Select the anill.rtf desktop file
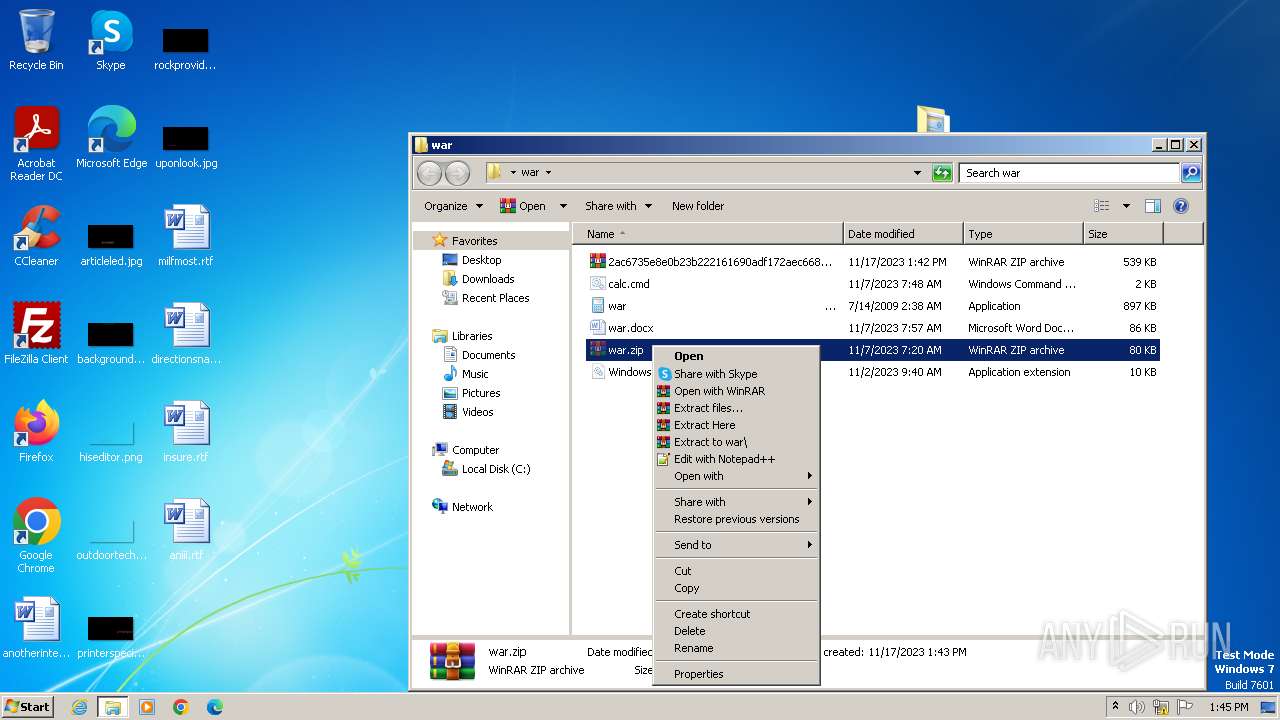Viewport: 1280px width, 720px height. click(x=186, y=529)
